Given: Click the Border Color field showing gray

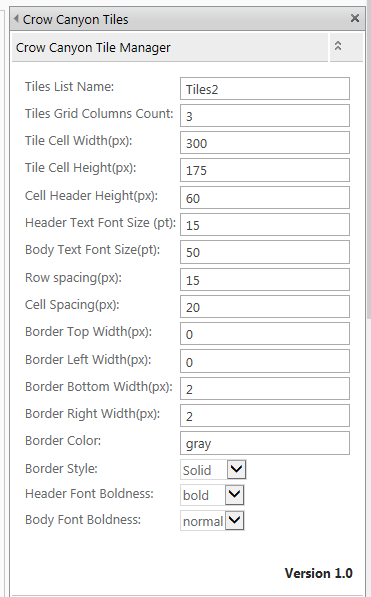Looking at the screenshot, I should tap(265, 443).
